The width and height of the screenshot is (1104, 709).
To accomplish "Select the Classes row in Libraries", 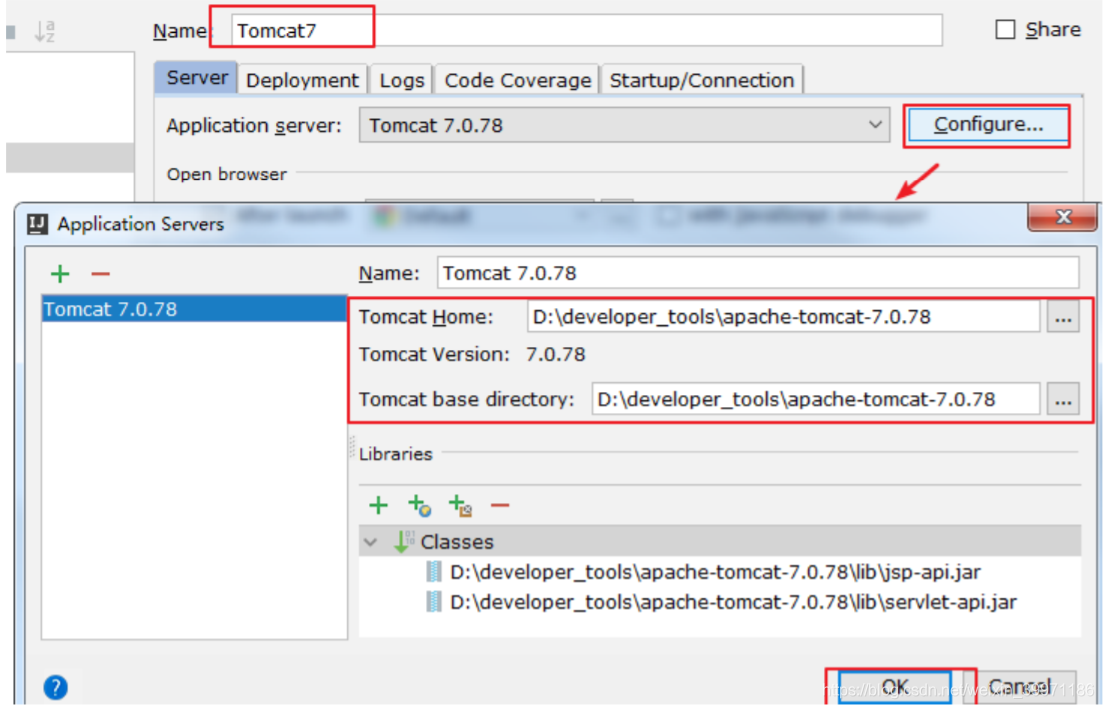I will coord(720,541).
